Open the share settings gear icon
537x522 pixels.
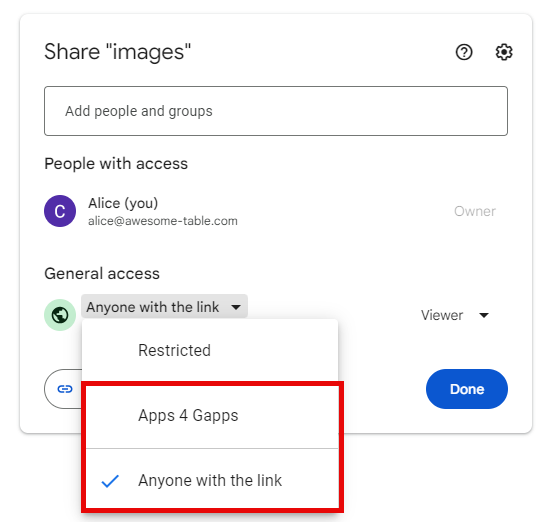click(x=504, y=52)
